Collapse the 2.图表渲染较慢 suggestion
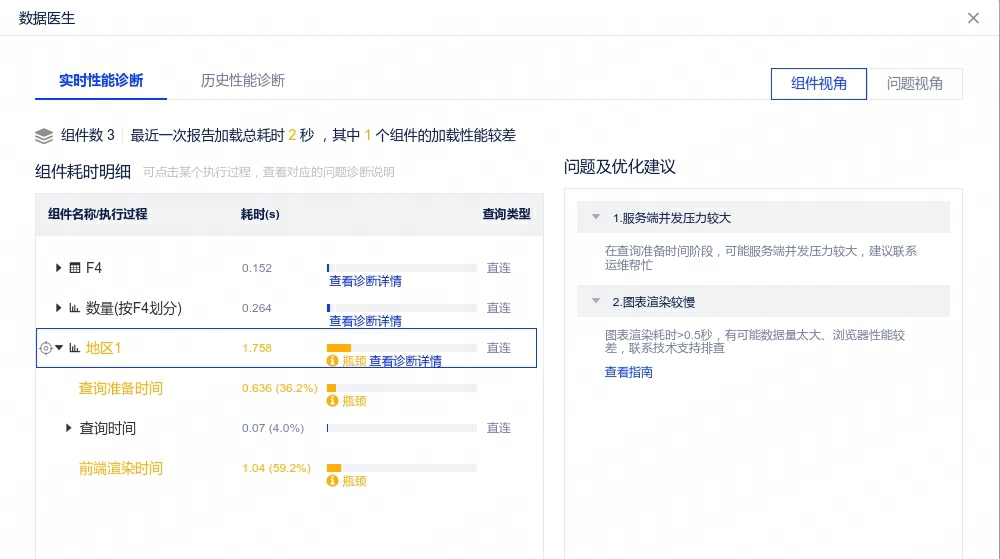Viewport: 1000px width, 559px height. pos(596,301)
